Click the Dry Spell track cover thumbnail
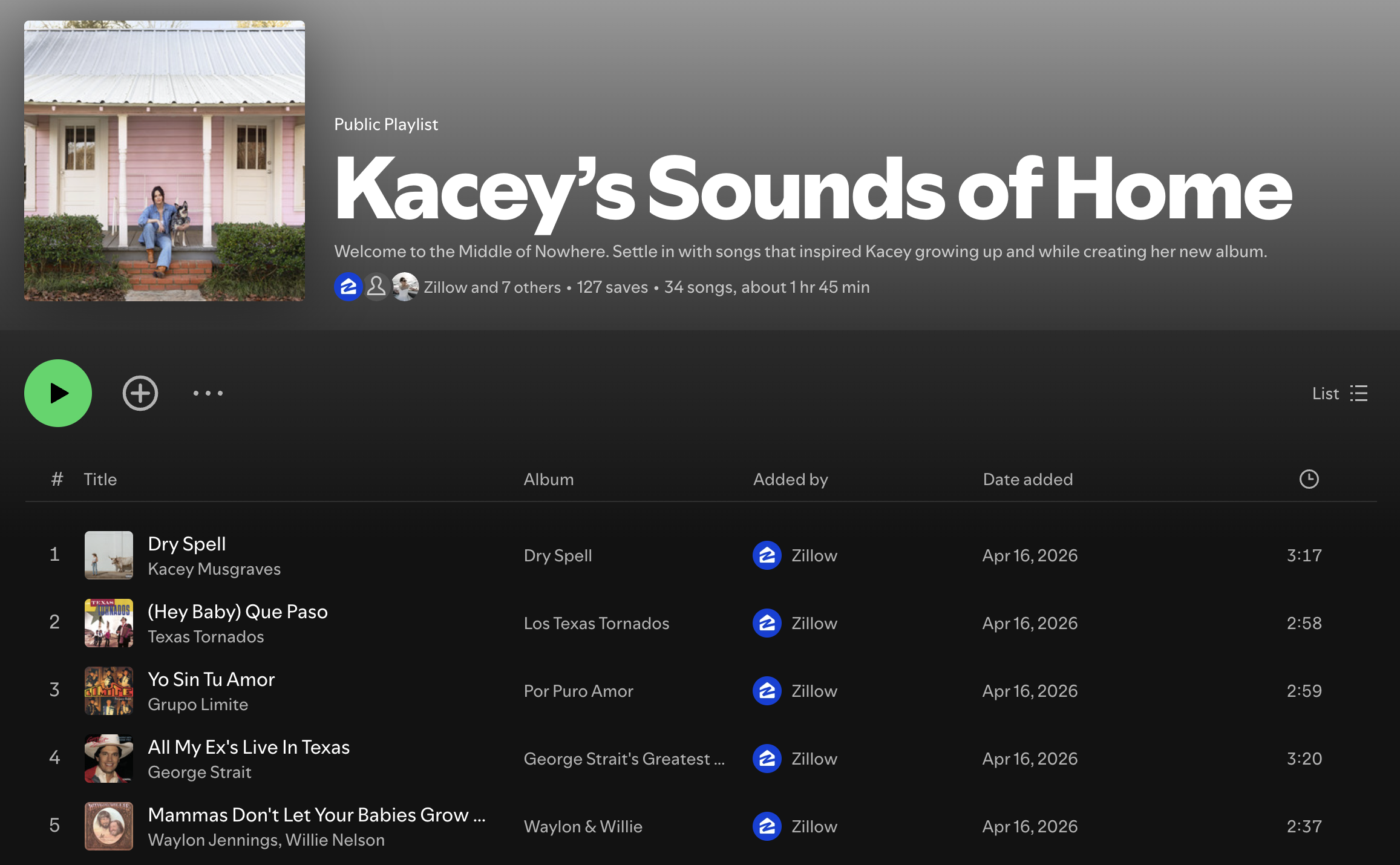The image size is (1400, 865). click(109, 555)
